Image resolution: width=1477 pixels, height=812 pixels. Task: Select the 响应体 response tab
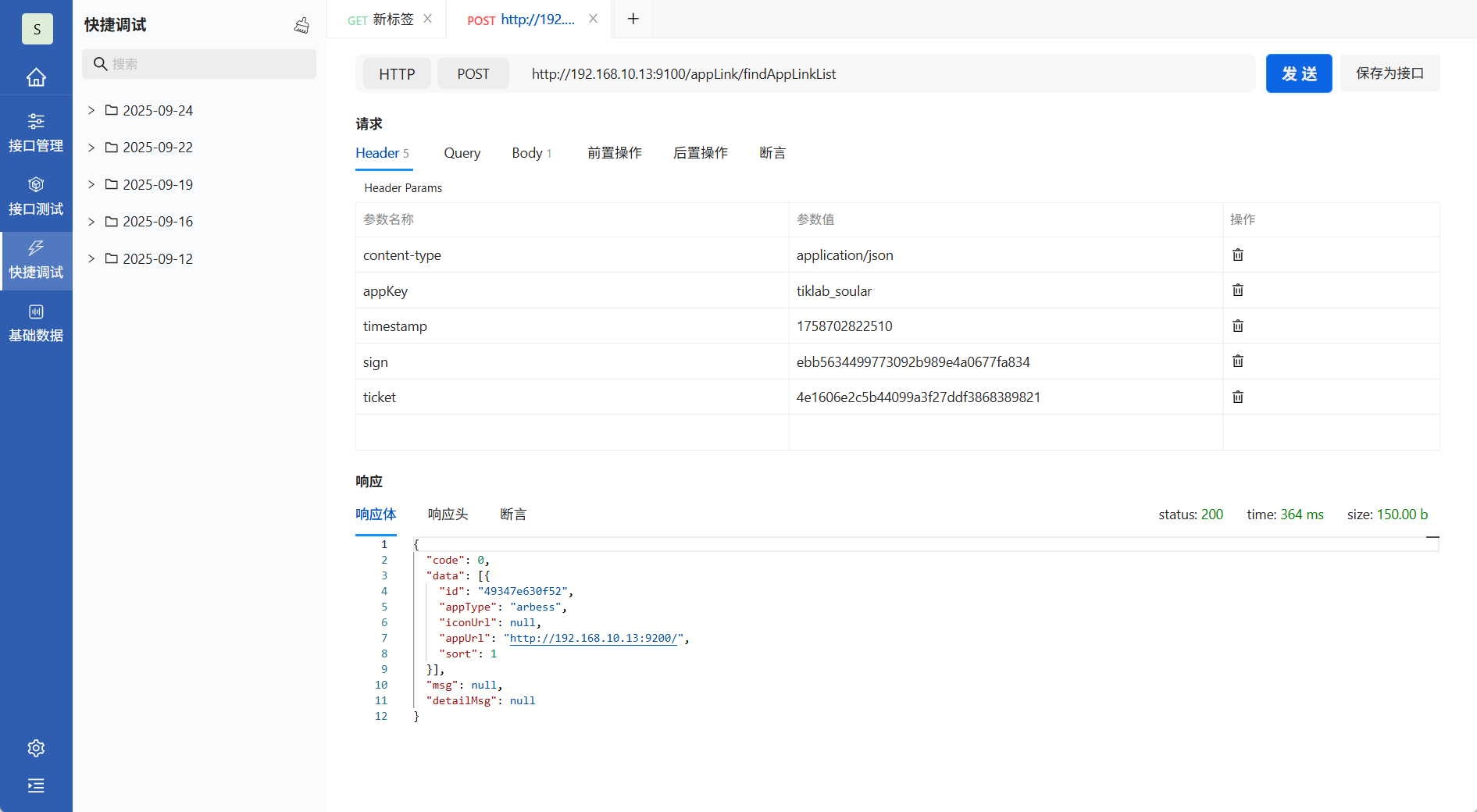pos(376,515)
